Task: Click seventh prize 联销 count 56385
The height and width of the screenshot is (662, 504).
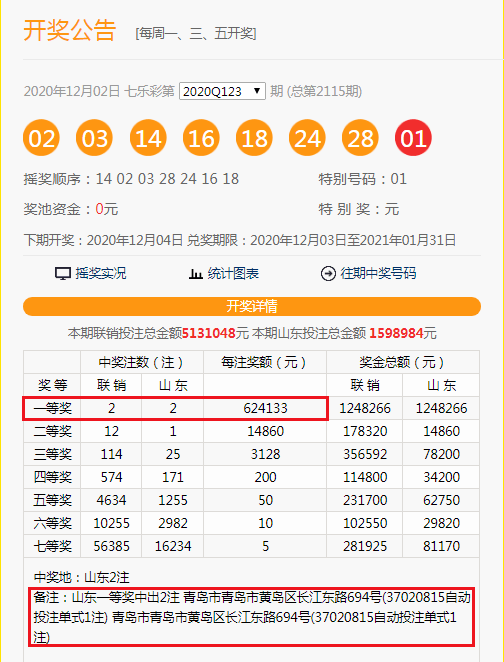Action: [x=111, y=546]
